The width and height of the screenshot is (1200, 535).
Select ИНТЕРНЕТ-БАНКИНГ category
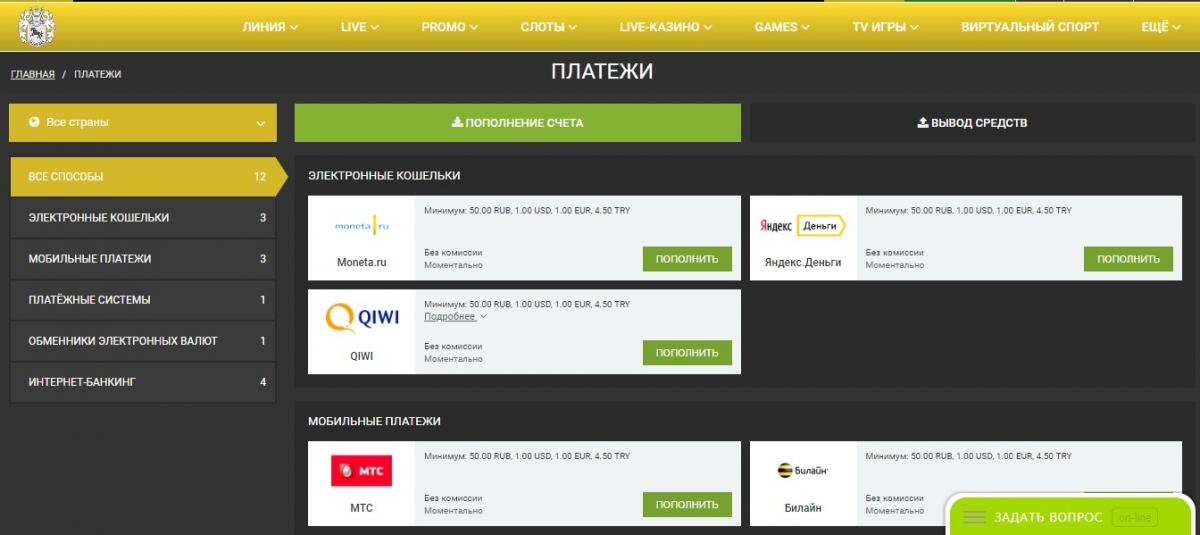point(143,382)
